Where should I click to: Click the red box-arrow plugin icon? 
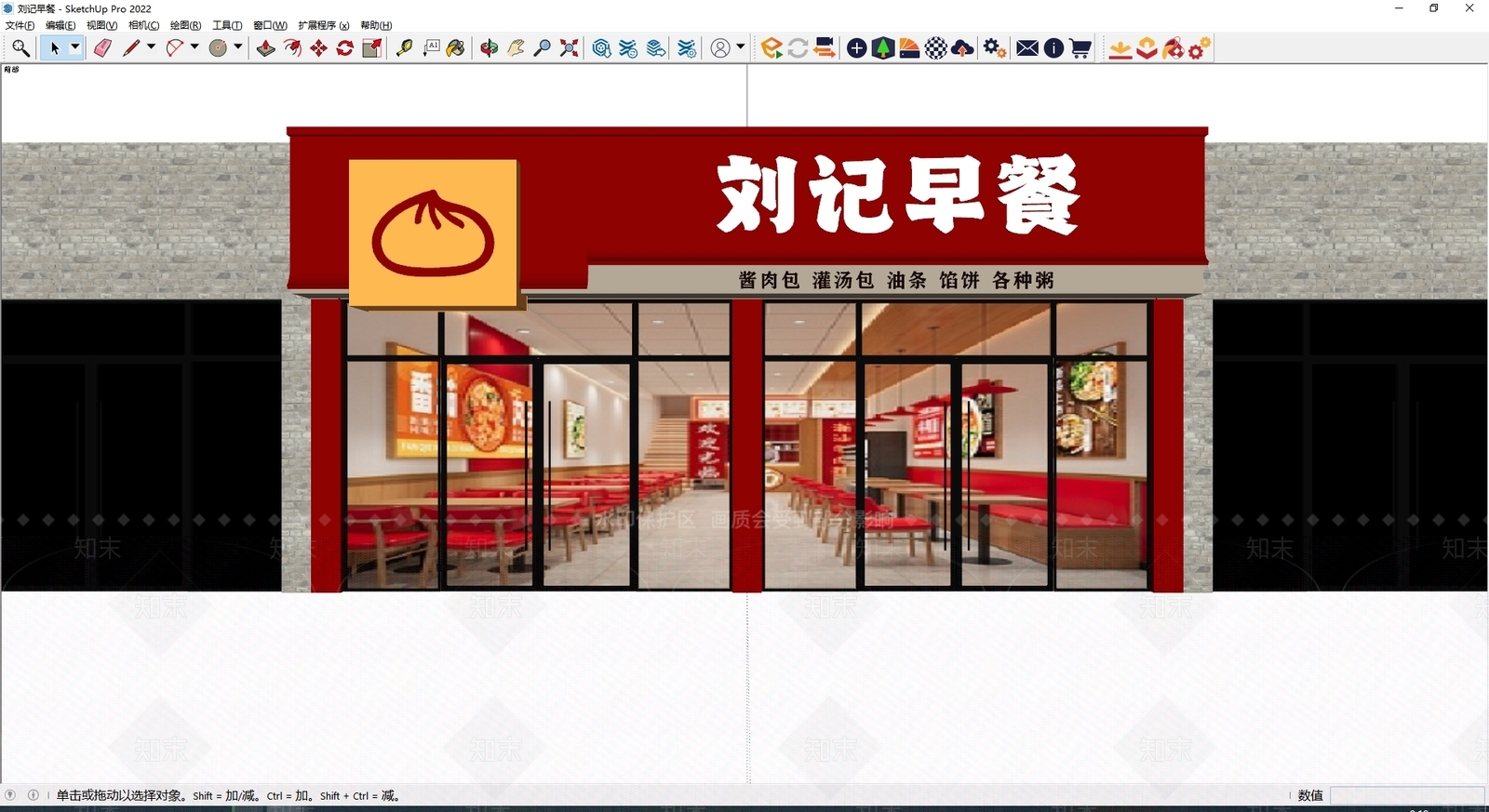click(1147, 48)
